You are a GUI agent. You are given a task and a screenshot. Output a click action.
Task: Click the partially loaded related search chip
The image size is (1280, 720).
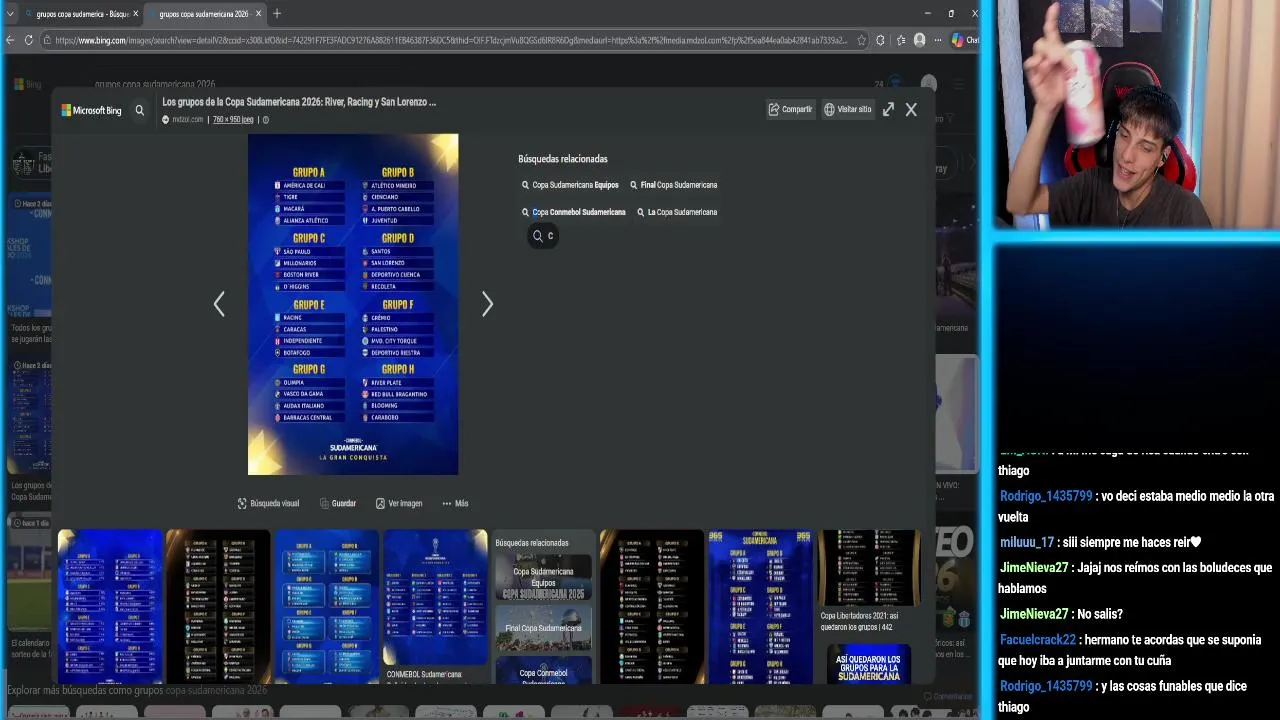(543, 236)
